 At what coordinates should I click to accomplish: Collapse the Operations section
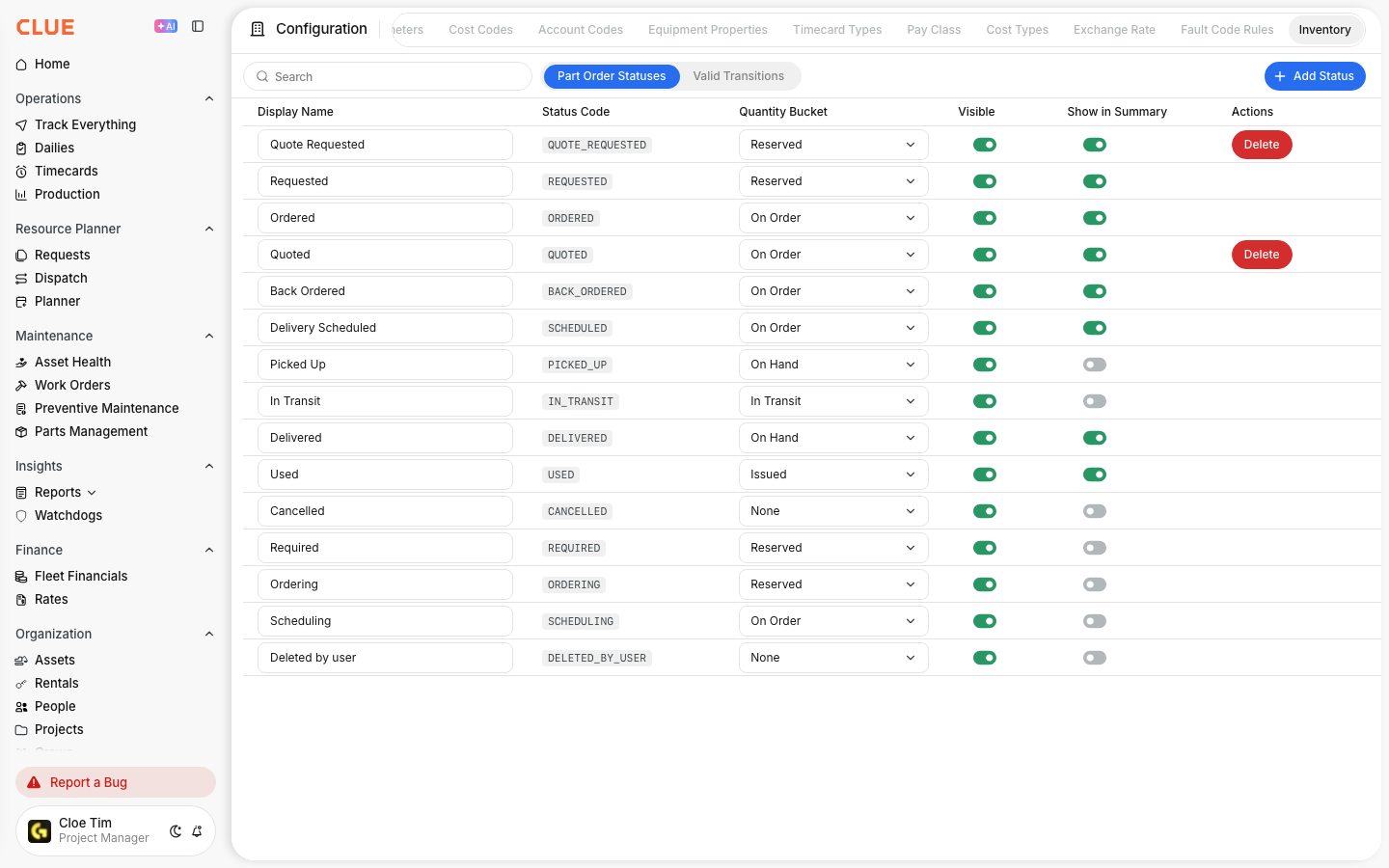(x=209, y=98)
